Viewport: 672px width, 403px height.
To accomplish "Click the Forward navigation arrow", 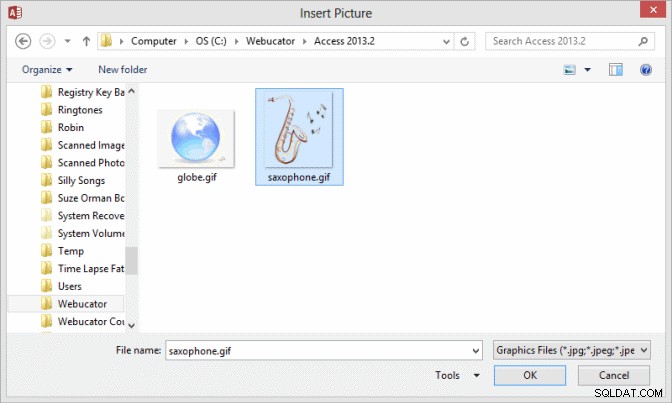I will tap(47, 41).
